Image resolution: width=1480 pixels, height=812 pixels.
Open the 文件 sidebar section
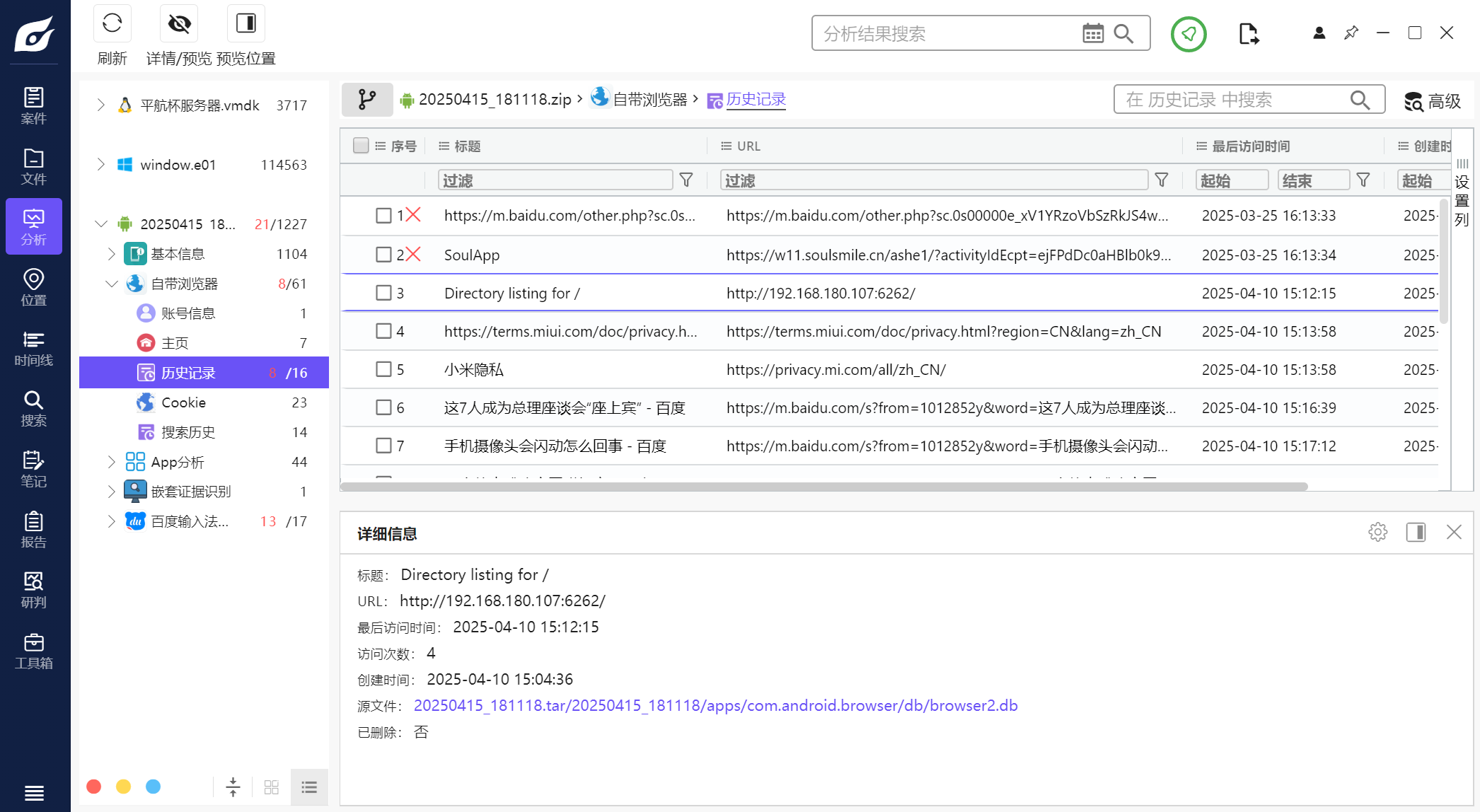[x=34, y=166]
